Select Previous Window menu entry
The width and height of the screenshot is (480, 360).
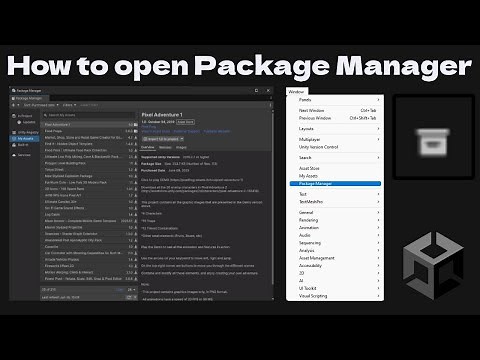(x=335, y=118)
